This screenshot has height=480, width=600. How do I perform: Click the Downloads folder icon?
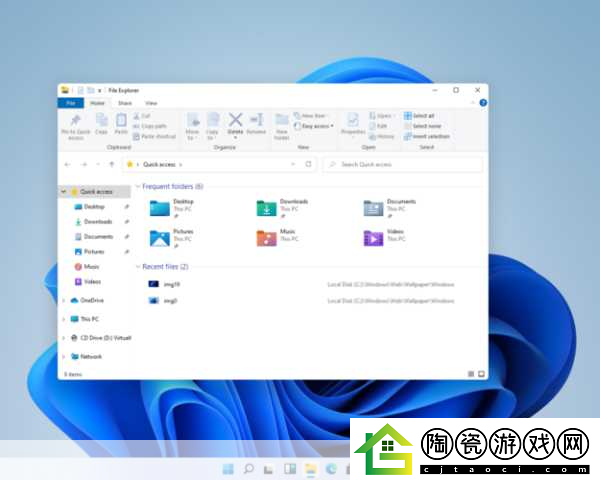(x=266, y=208)
